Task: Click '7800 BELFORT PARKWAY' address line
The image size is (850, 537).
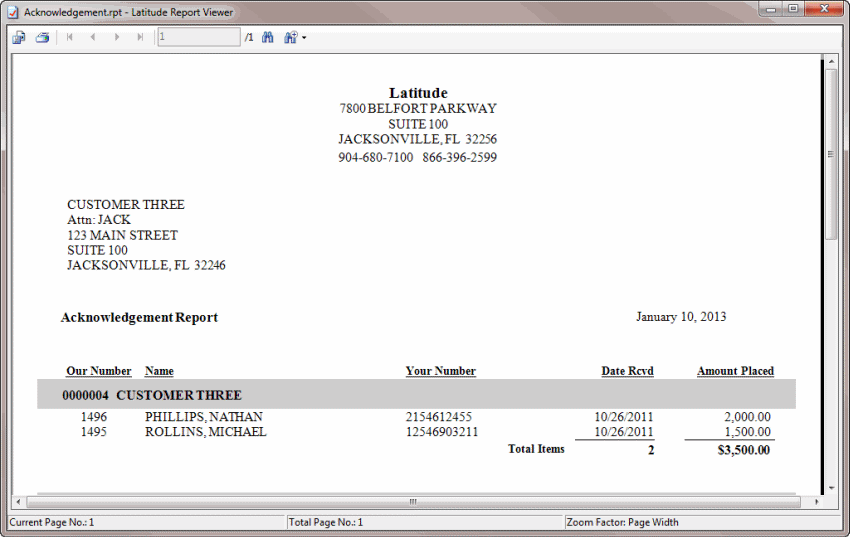Action: pyautogui.click(x=418, y=108)
